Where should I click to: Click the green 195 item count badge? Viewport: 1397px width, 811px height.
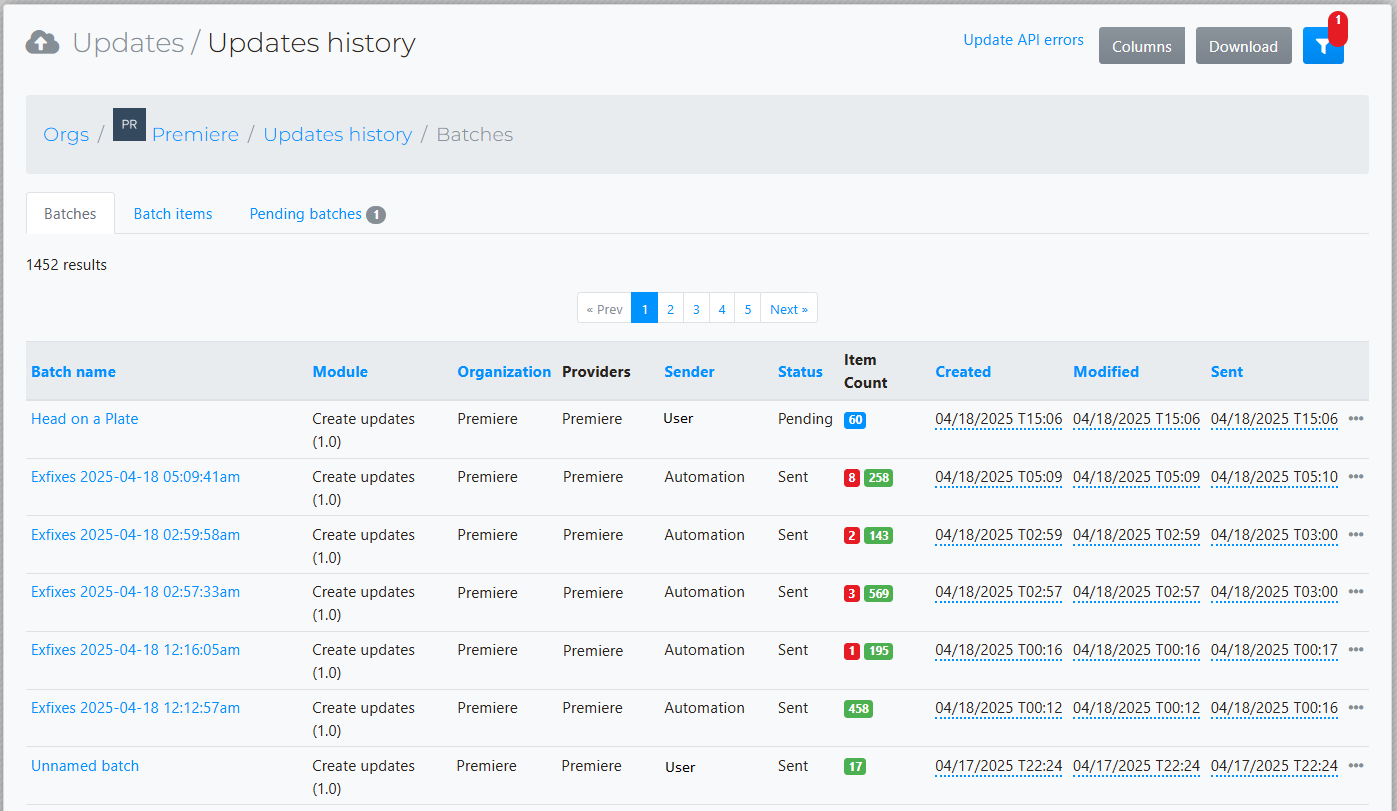click(878, 651)
